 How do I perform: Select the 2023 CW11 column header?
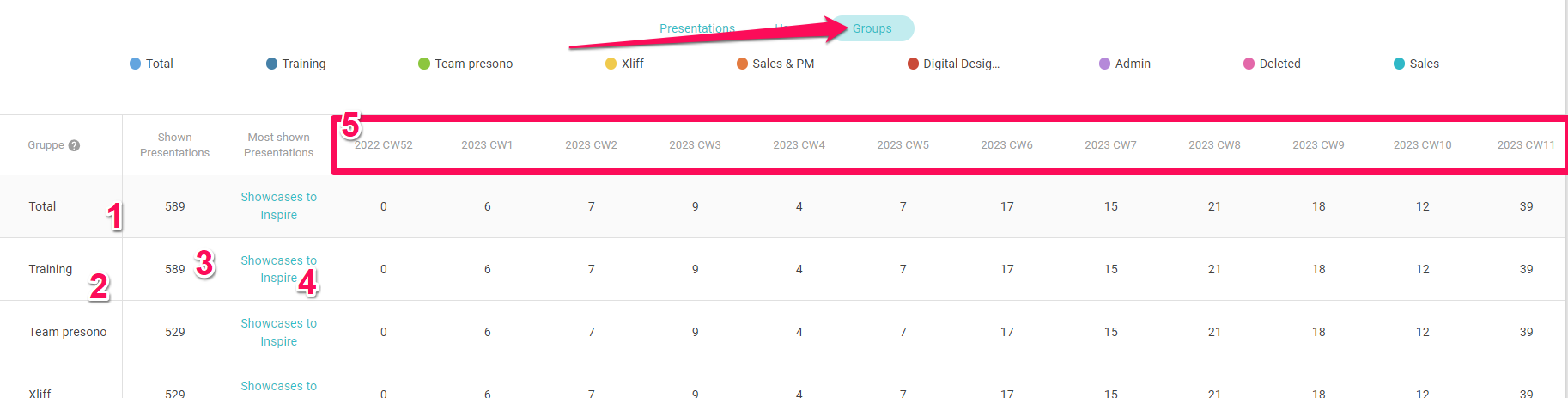click(1526, 145)
